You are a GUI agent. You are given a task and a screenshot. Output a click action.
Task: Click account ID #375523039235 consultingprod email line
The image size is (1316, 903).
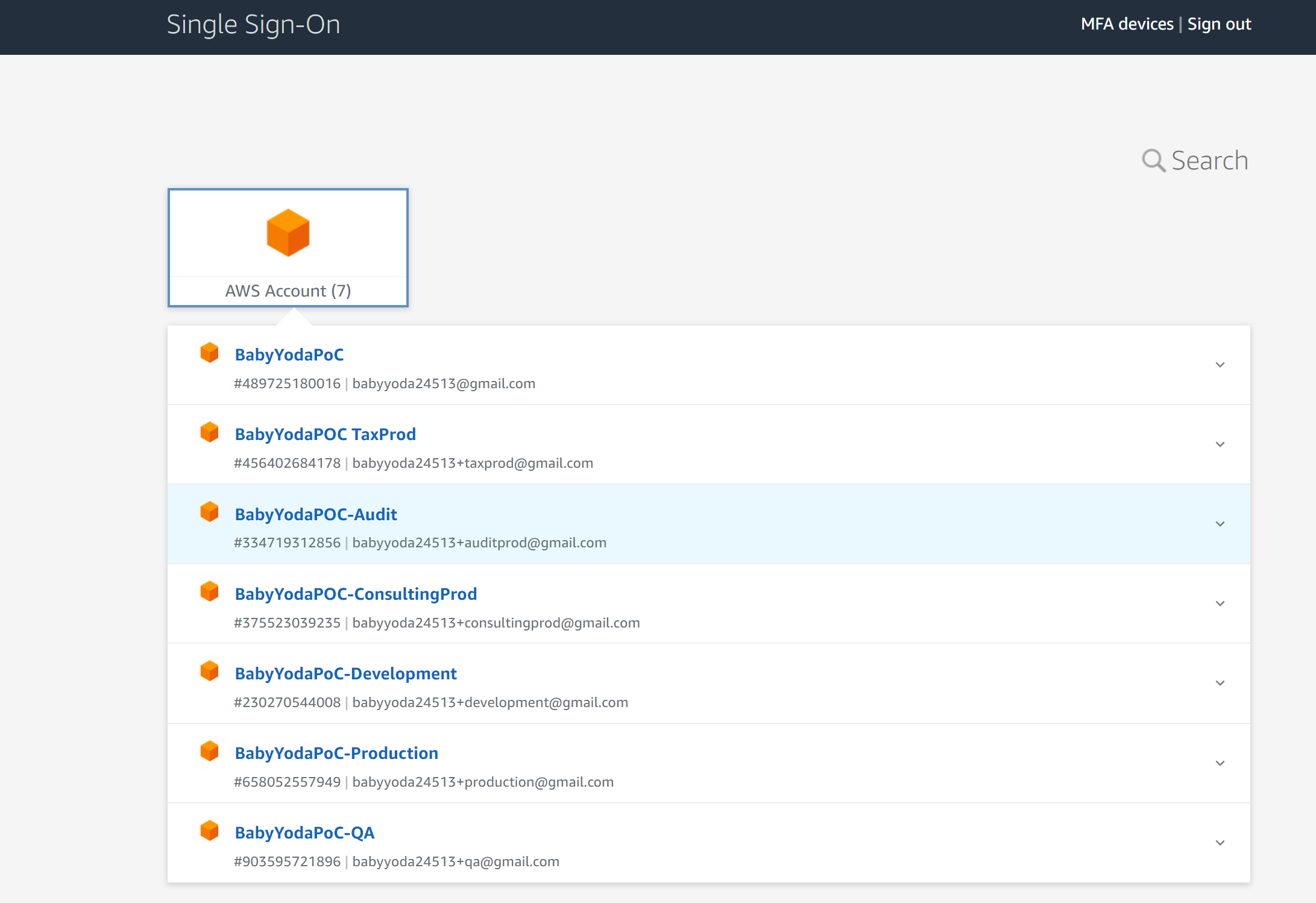437,623
